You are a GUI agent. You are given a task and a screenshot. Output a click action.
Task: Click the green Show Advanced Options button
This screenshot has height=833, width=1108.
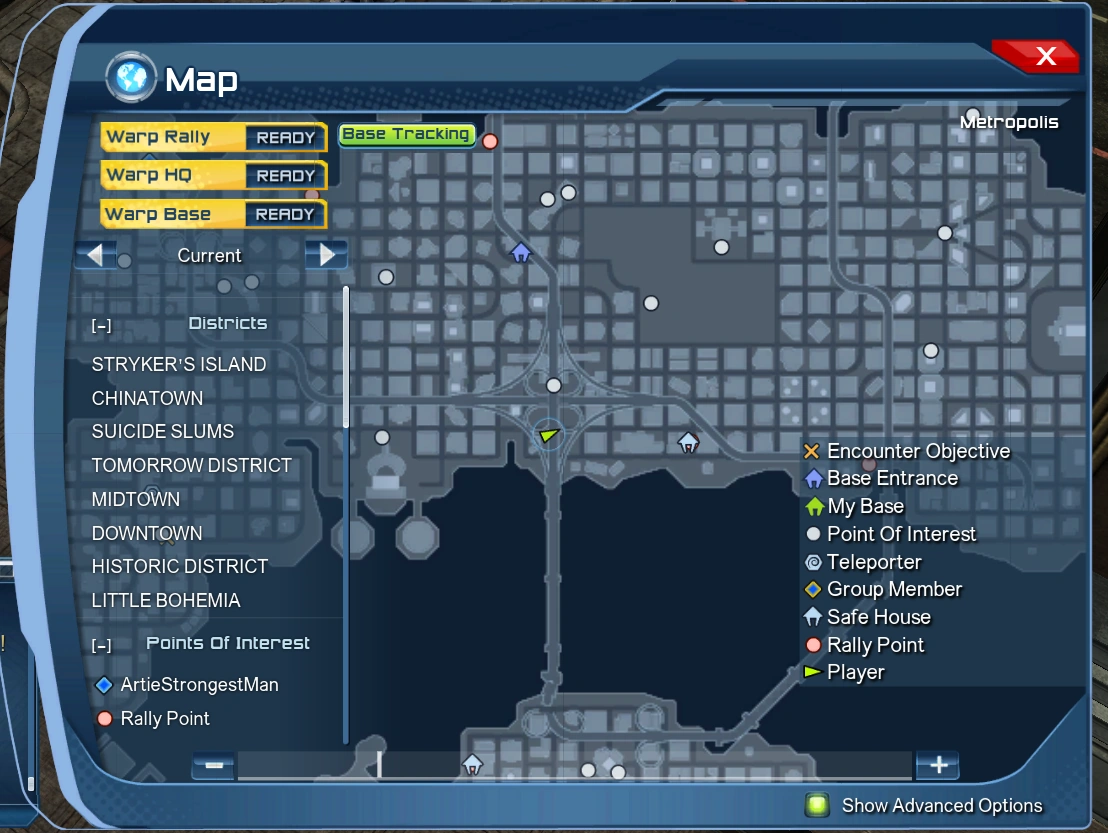pyautogui.click(x=818, y=805)
